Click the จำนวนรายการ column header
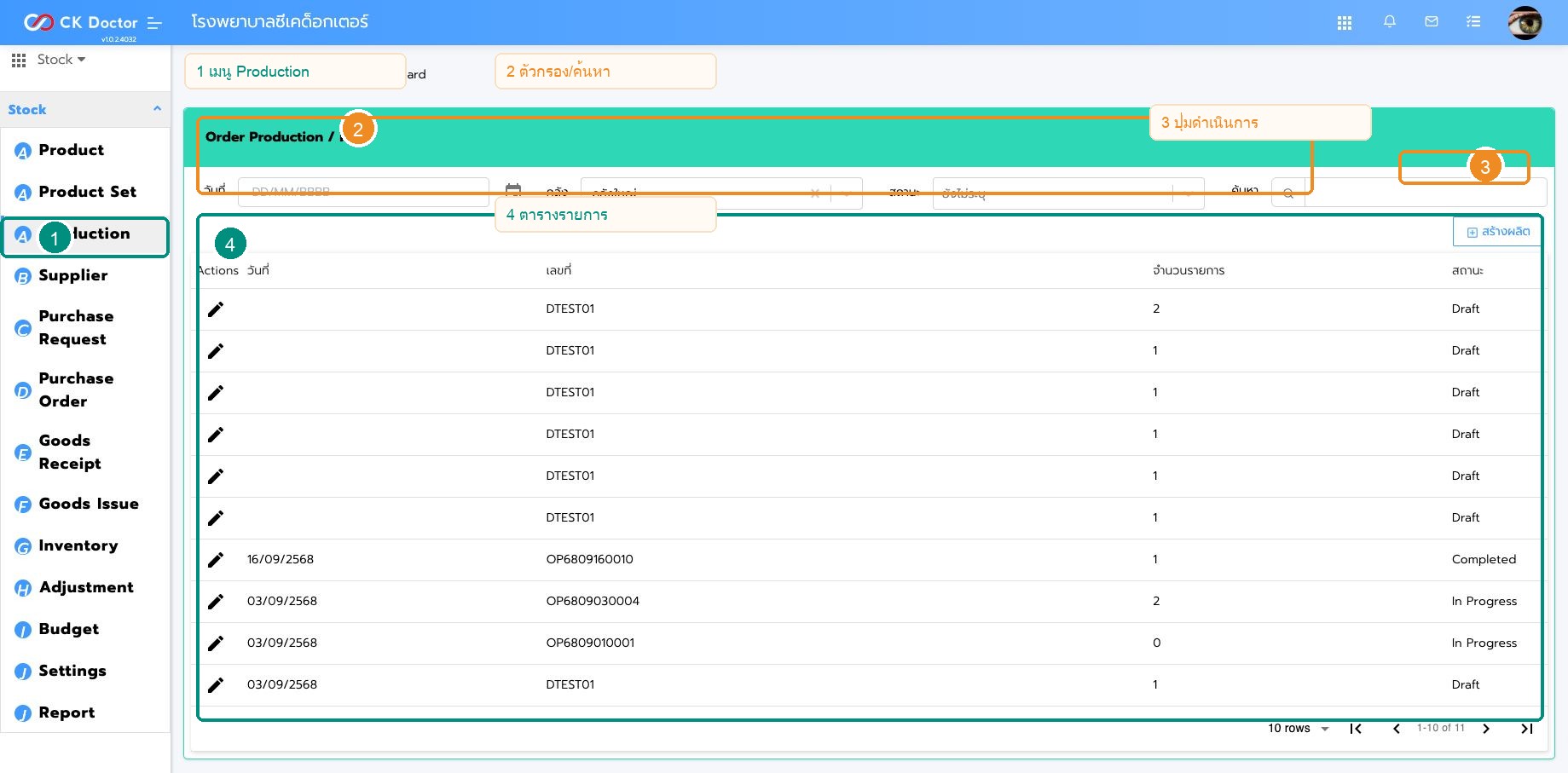The height and width of the screenshot is (773, 1568). point(1189,270)
